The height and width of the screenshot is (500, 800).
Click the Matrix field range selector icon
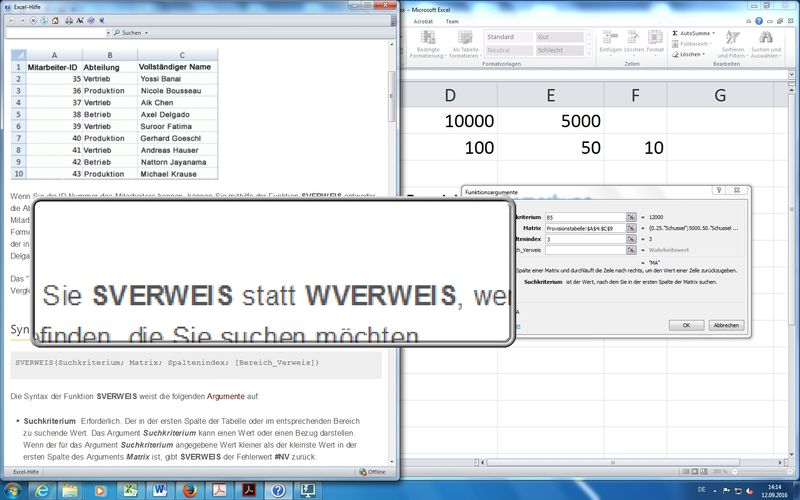click(631, 228)
